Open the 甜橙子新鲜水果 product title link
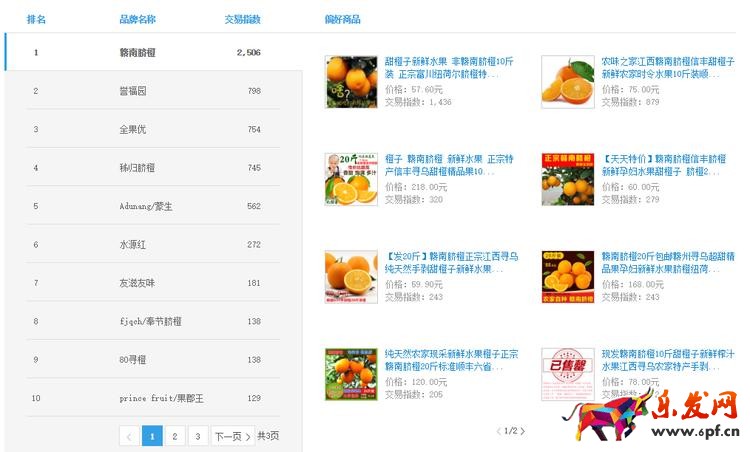 [x=449, y=67]
